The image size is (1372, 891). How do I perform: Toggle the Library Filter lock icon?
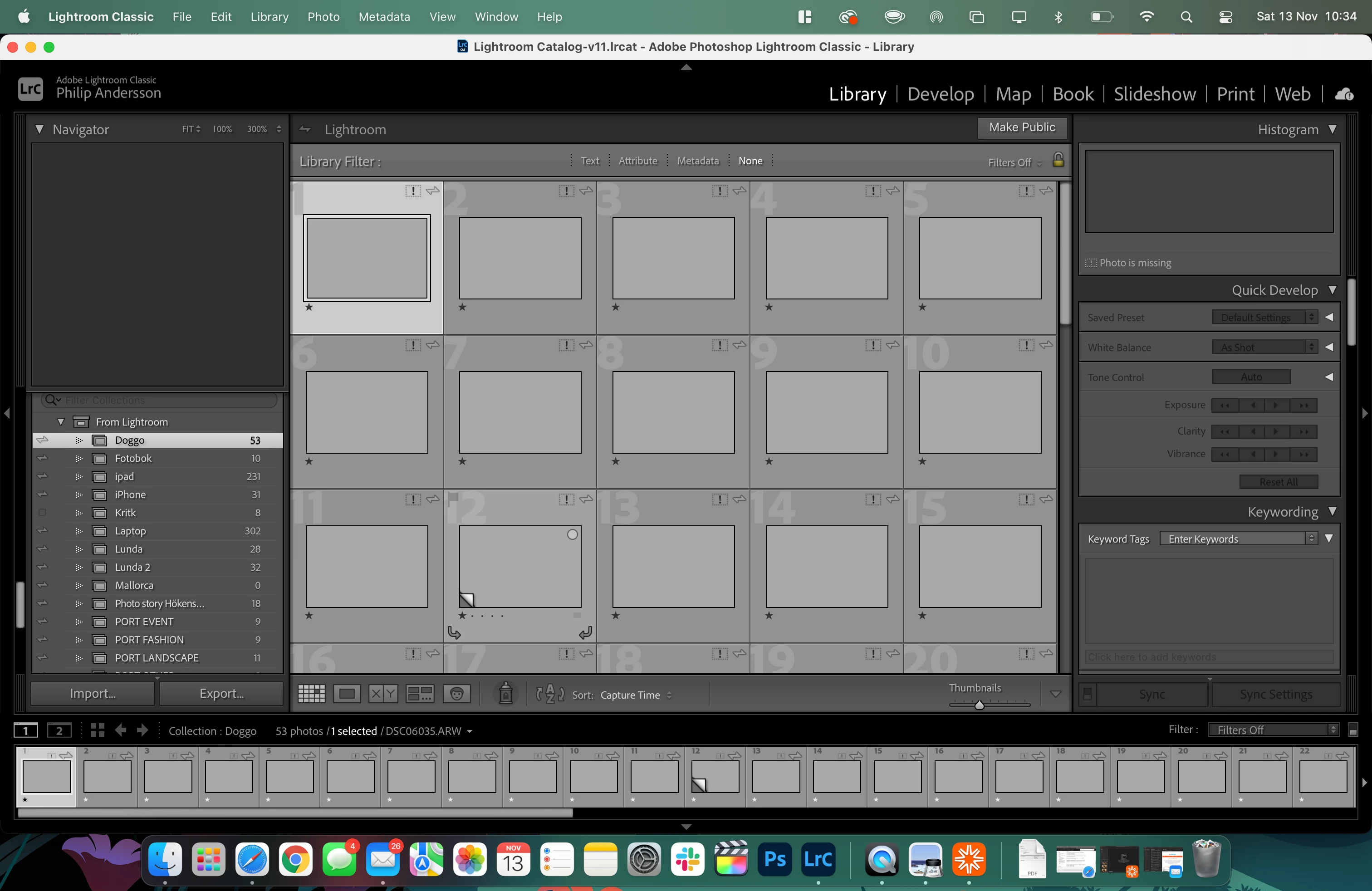coord(1058,160)
